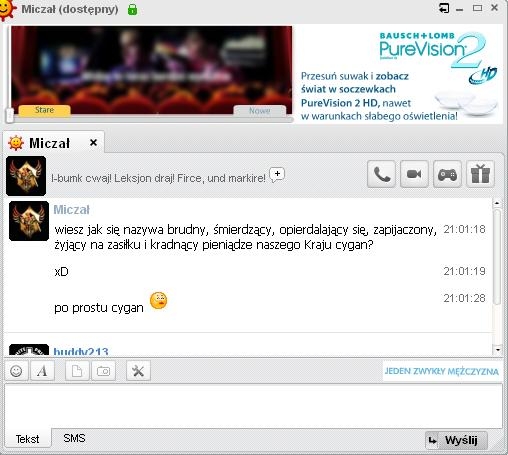Attach a file using document icon

(77, 371)
